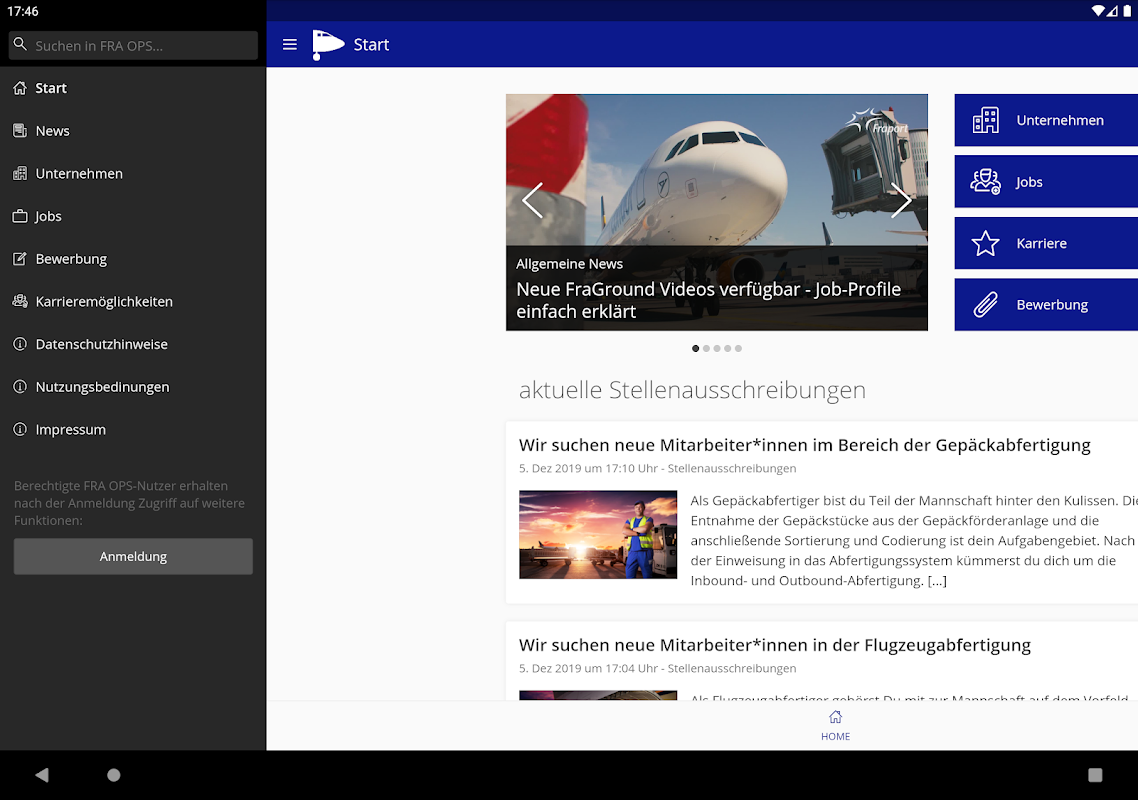Open Bewerbung in the sidebar

click(133, 258)
